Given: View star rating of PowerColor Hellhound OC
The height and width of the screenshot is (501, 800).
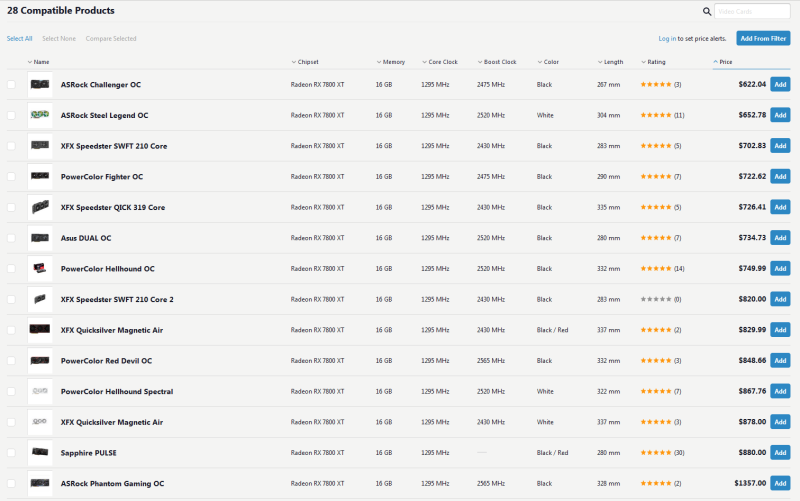Looking at the screenshot, I should (x=656, y=268).
